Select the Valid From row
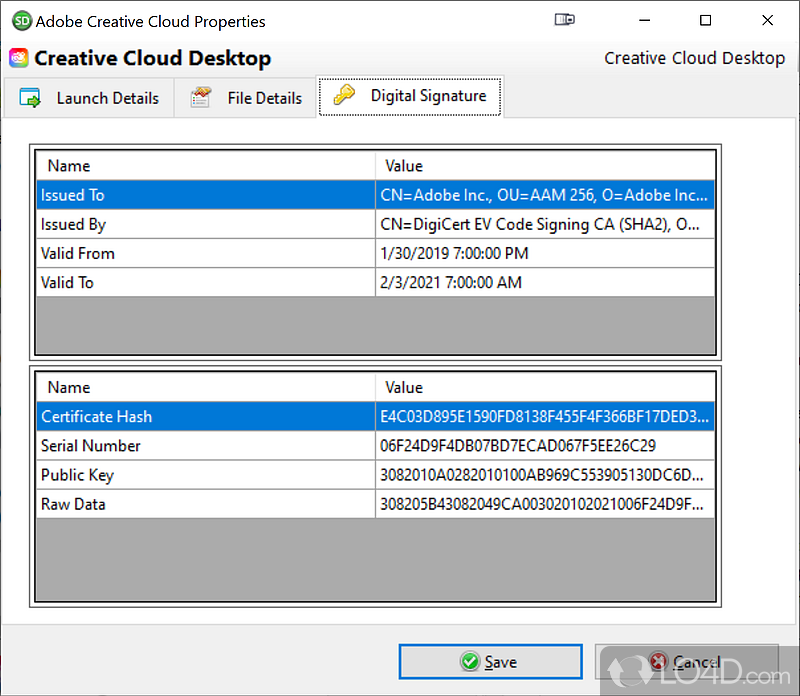The width and height of the screenshot is (800, 696). click(376, 253)
